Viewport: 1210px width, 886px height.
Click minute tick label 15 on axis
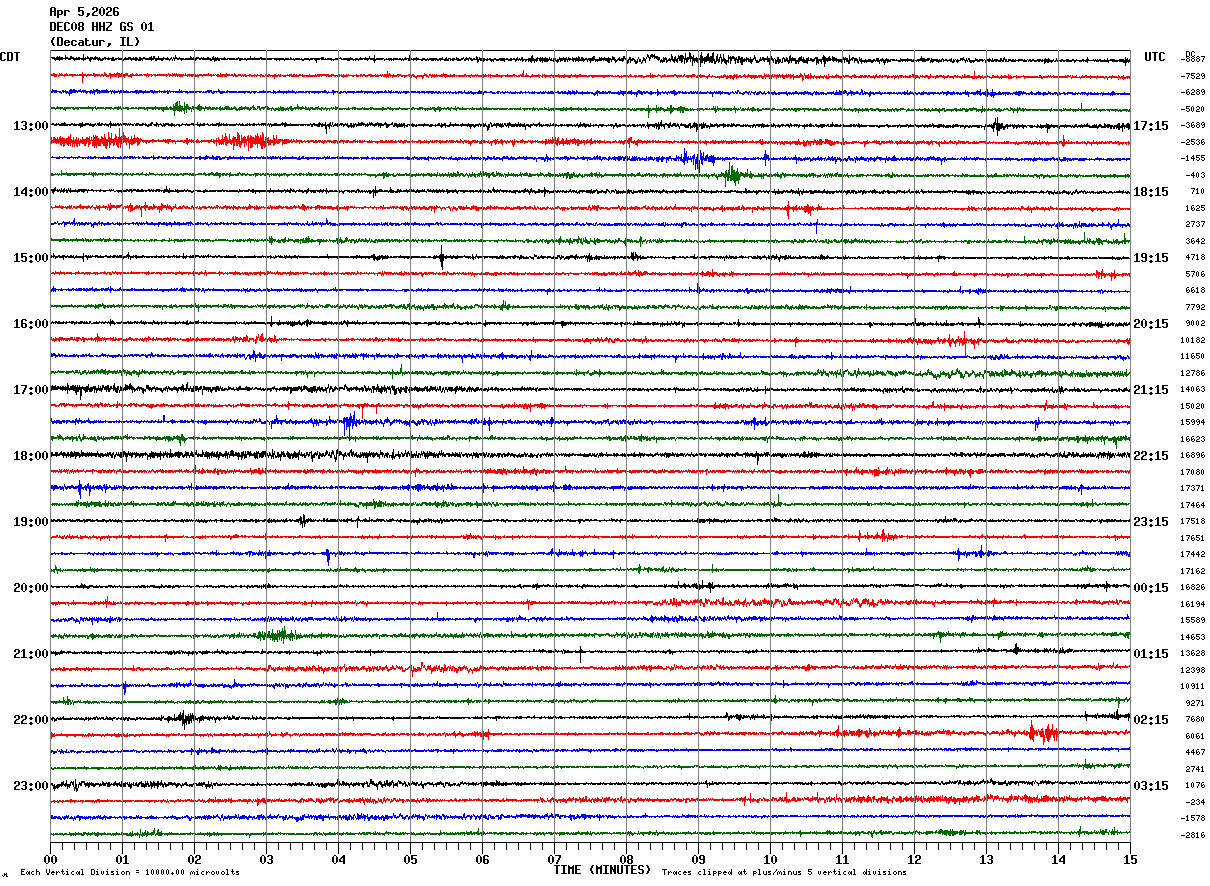pyautogui.click(x=1130, y=859)
